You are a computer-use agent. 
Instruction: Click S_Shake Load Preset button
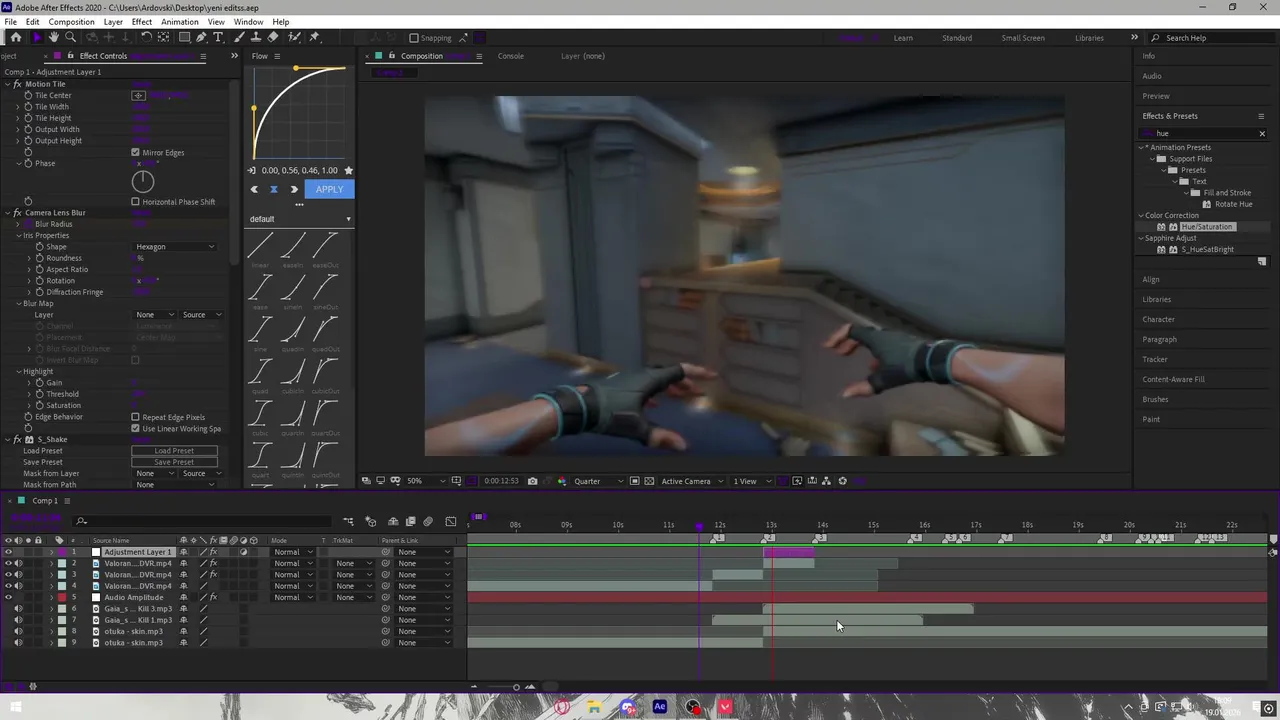coord(174,451)
